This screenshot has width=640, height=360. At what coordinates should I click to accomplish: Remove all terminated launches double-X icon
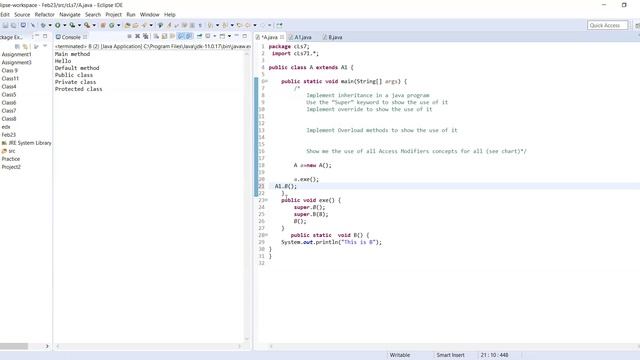tap(145, 37)
